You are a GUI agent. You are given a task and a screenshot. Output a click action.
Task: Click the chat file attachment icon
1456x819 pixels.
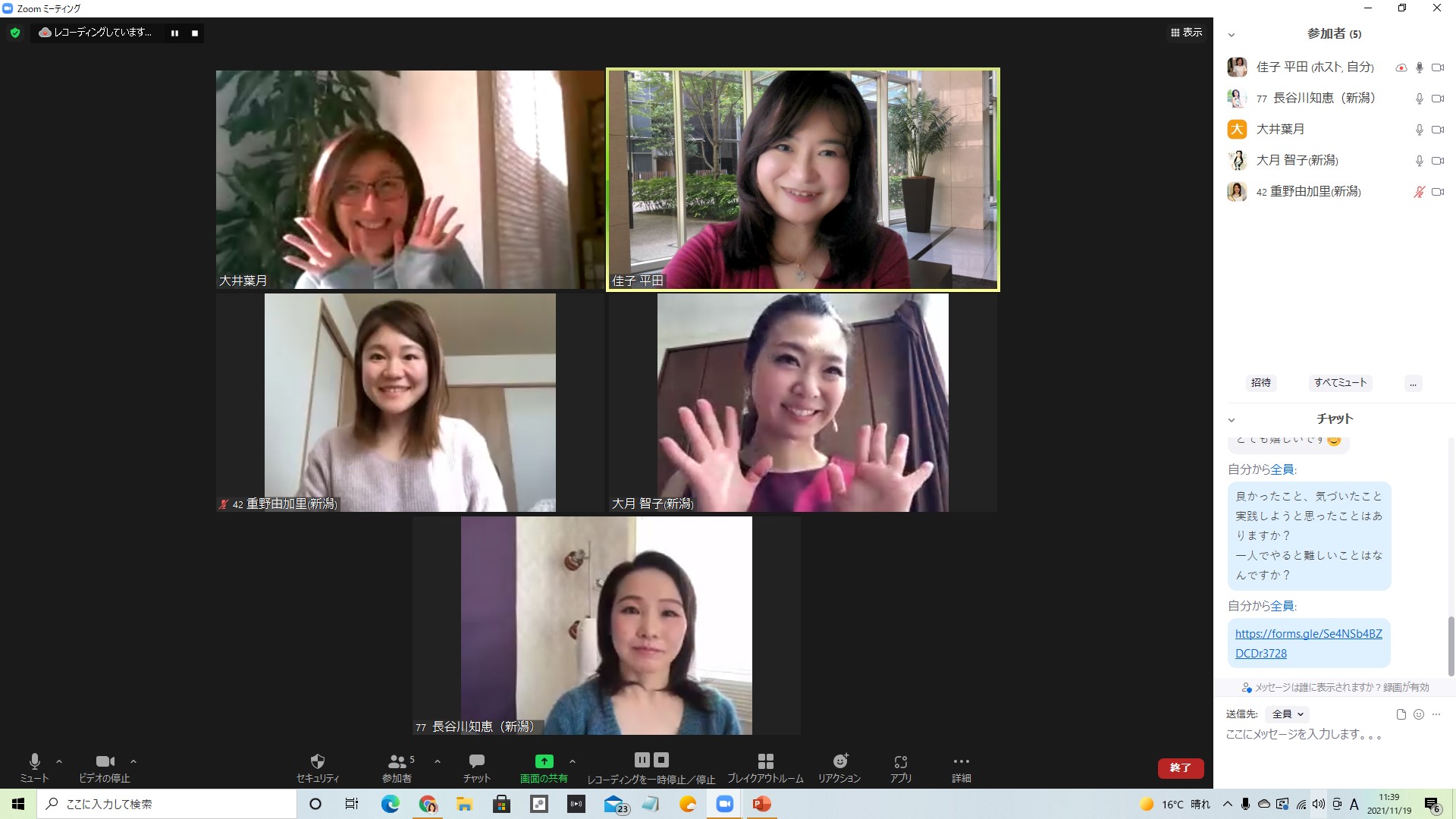click(1401, 714)
